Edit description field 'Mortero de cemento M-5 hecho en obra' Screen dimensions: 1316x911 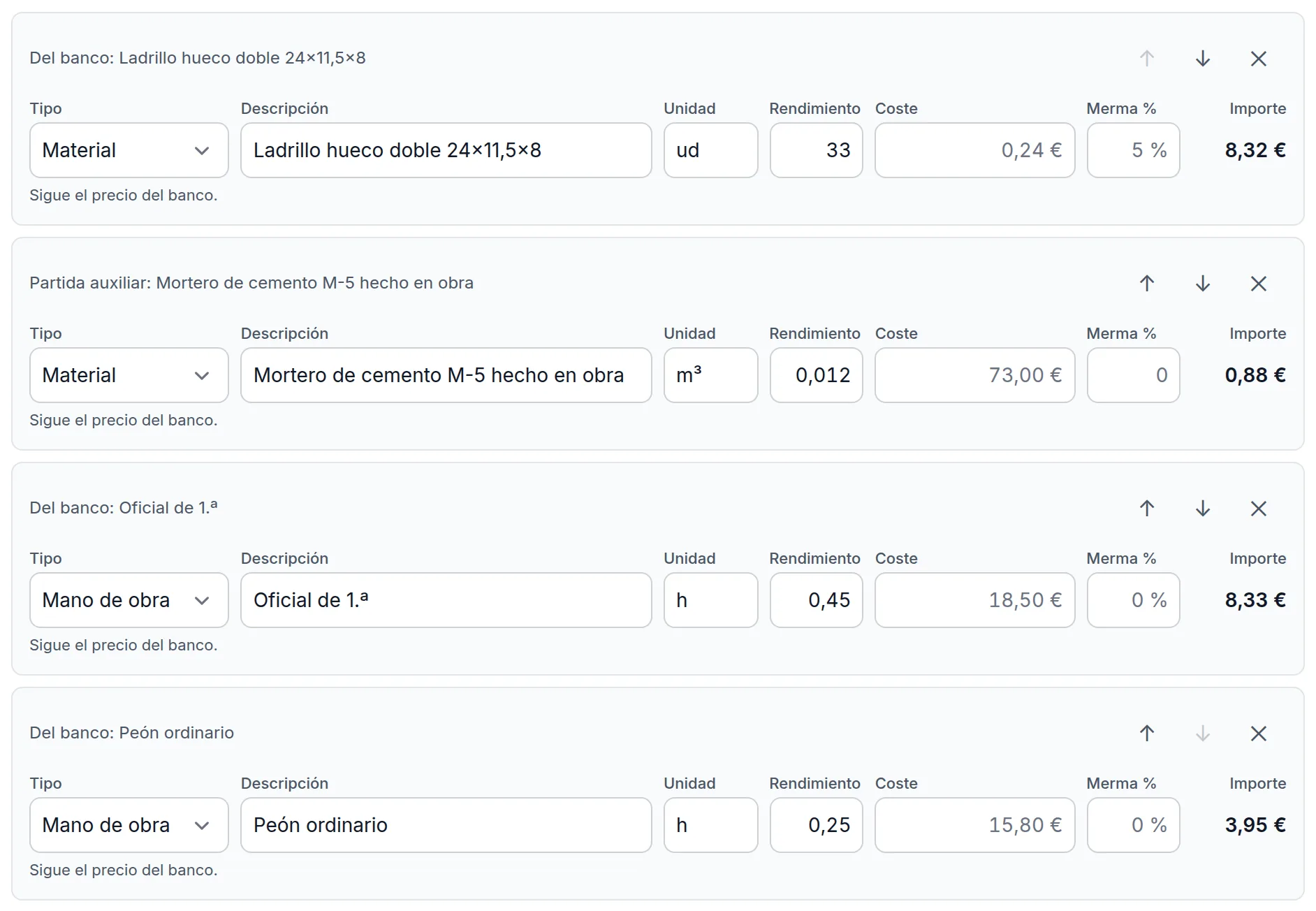coord(446,375)
